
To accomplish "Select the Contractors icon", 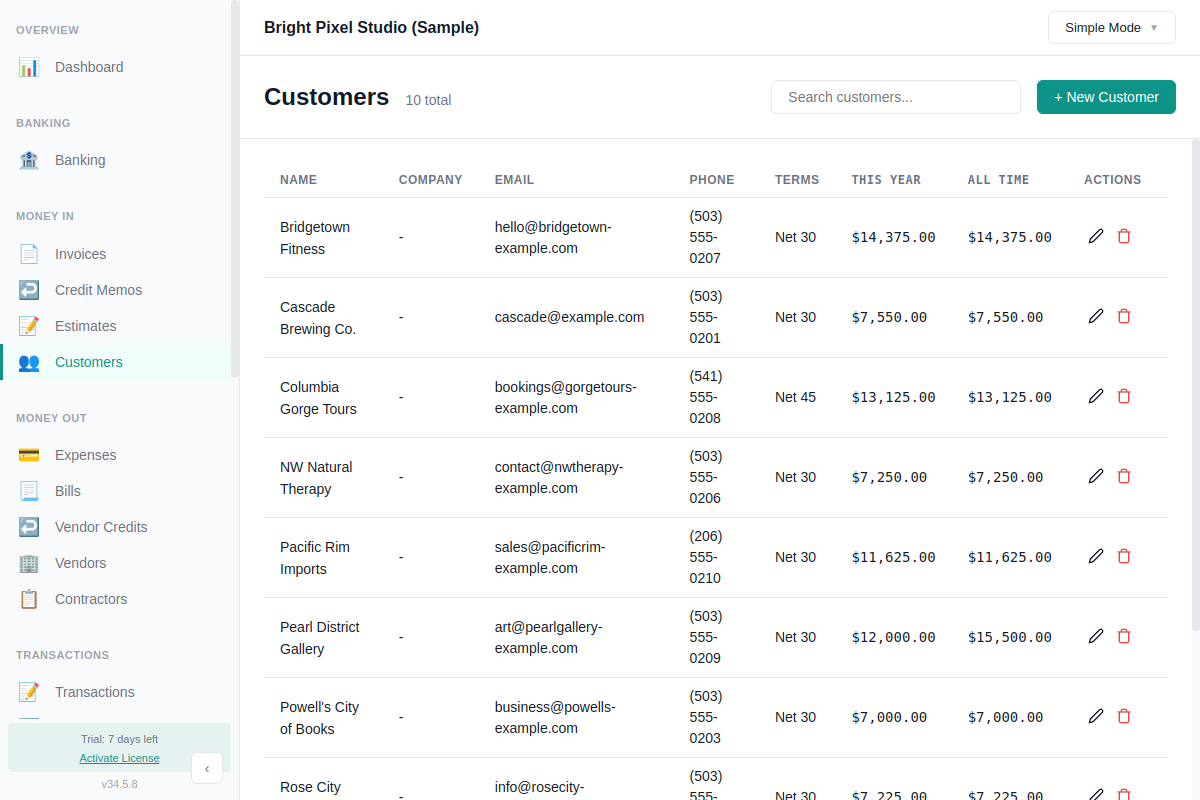I will pyautogui.click(x=29, y=599).
